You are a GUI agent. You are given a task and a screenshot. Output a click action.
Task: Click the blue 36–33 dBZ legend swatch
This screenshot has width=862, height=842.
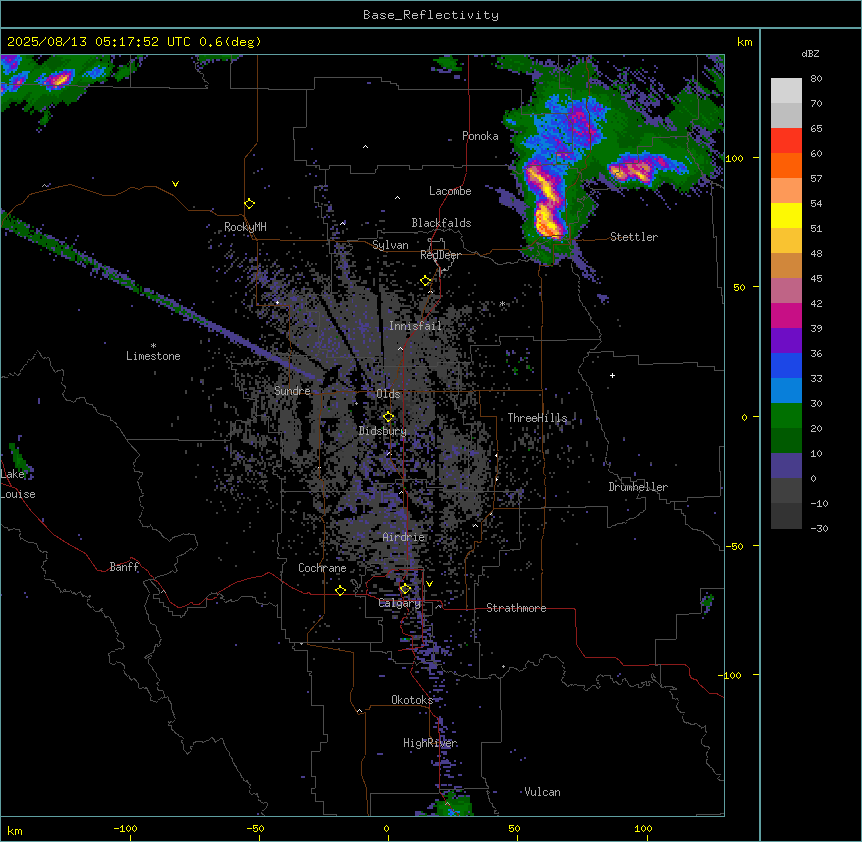pos(786,365)
